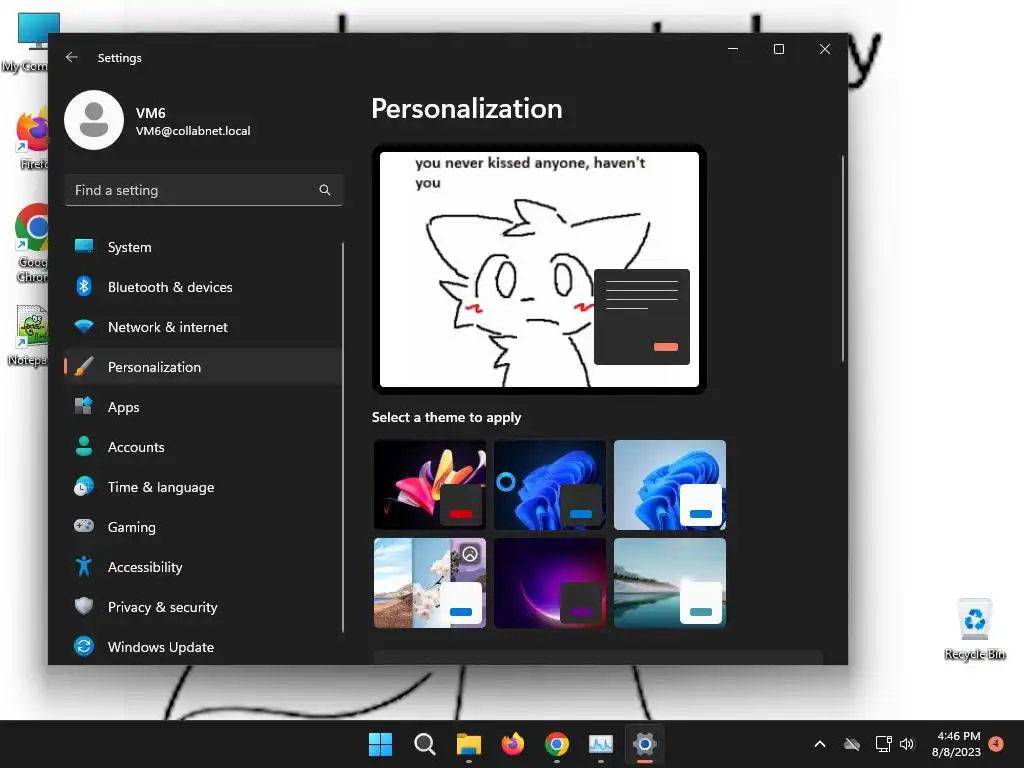Screen dimensions: 1024x768
Task: Click the Windows Update refresh icon
Action: tap(84, 646)
